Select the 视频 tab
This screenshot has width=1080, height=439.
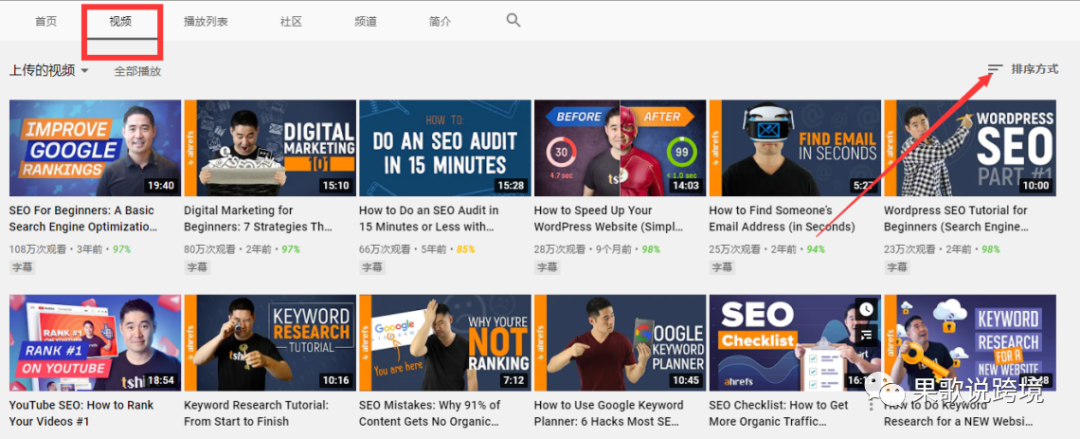click(x=120, y=21)
